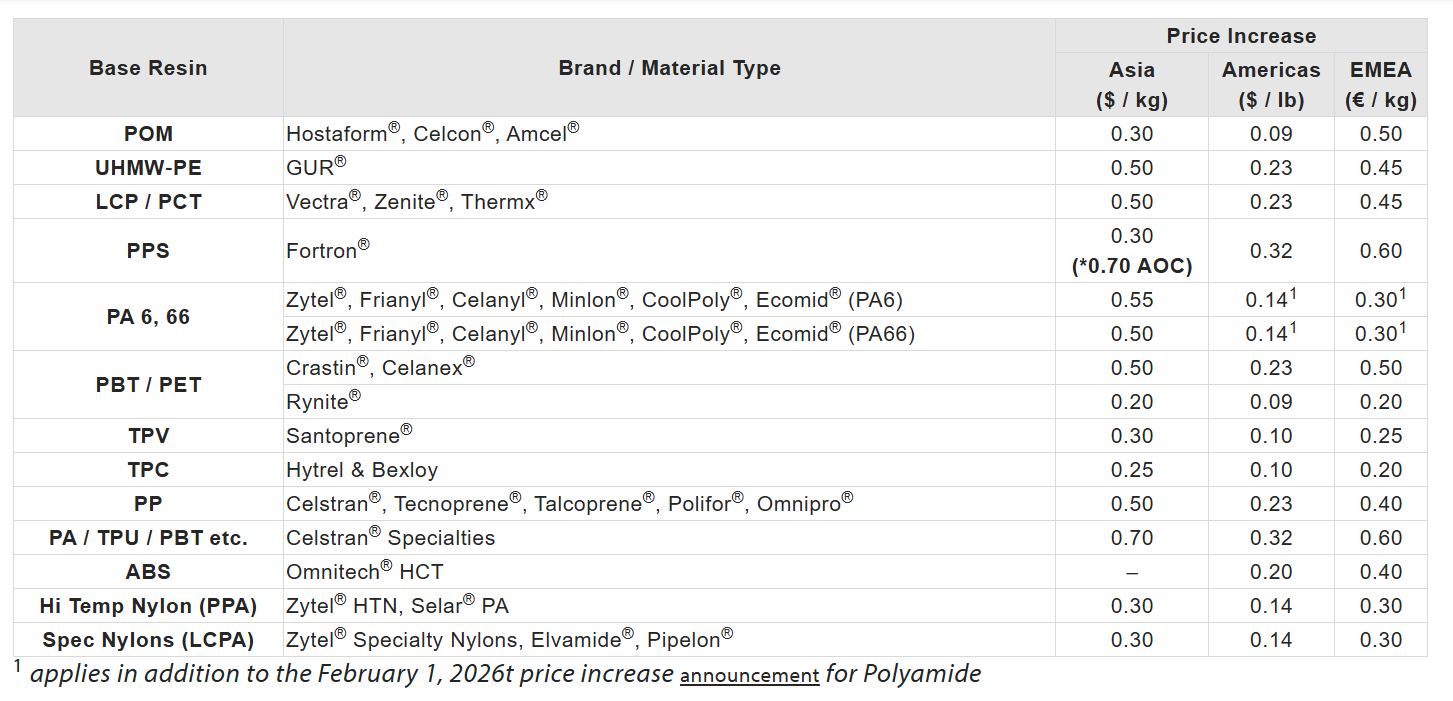This screenshot has height=701, width=1453.
Task: Click the *0.70 AOC note in PPS row
Action: (x=1131, y=267)
